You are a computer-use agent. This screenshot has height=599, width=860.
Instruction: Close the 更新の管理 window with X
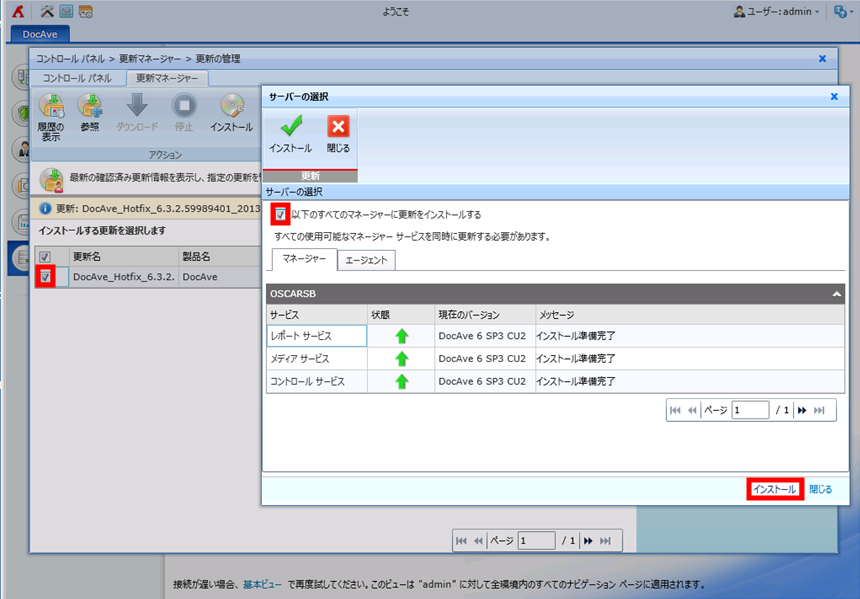click(822, 59)
